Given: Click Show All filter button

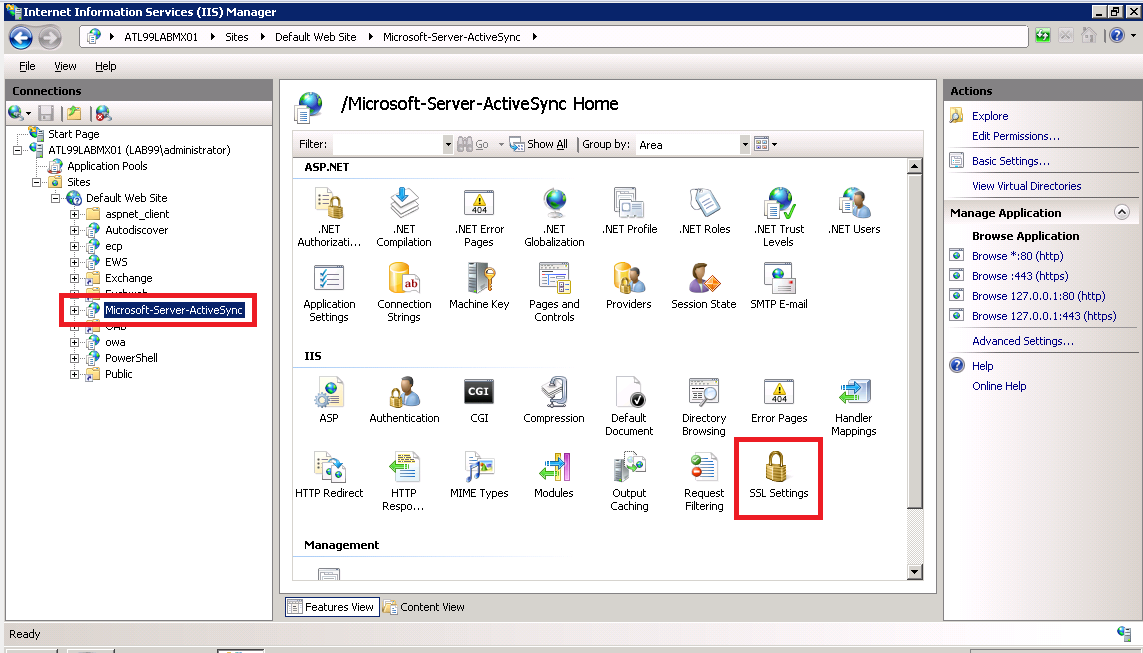Looking at the screenshot, I should pos(539,144).
